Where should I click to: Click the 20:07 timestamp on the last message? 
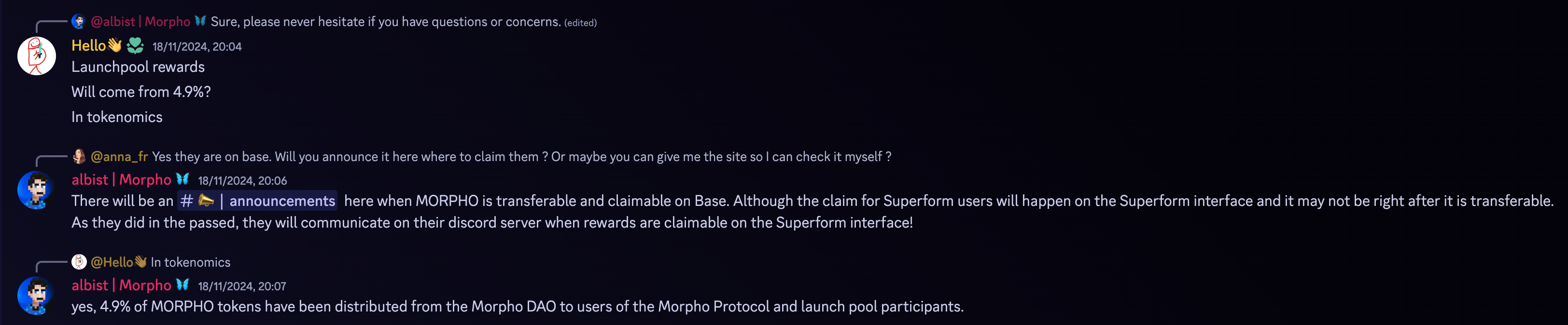[x=242, y=285]
